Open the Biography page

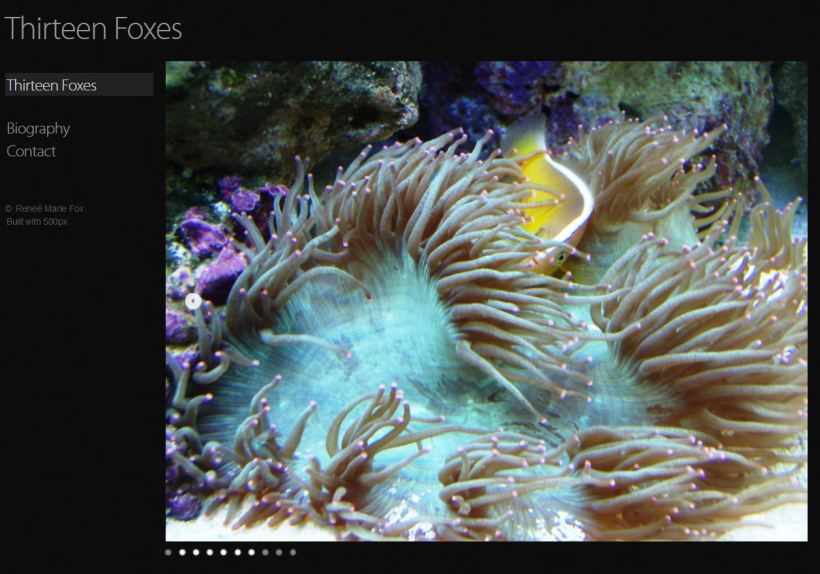click(38, 128)
